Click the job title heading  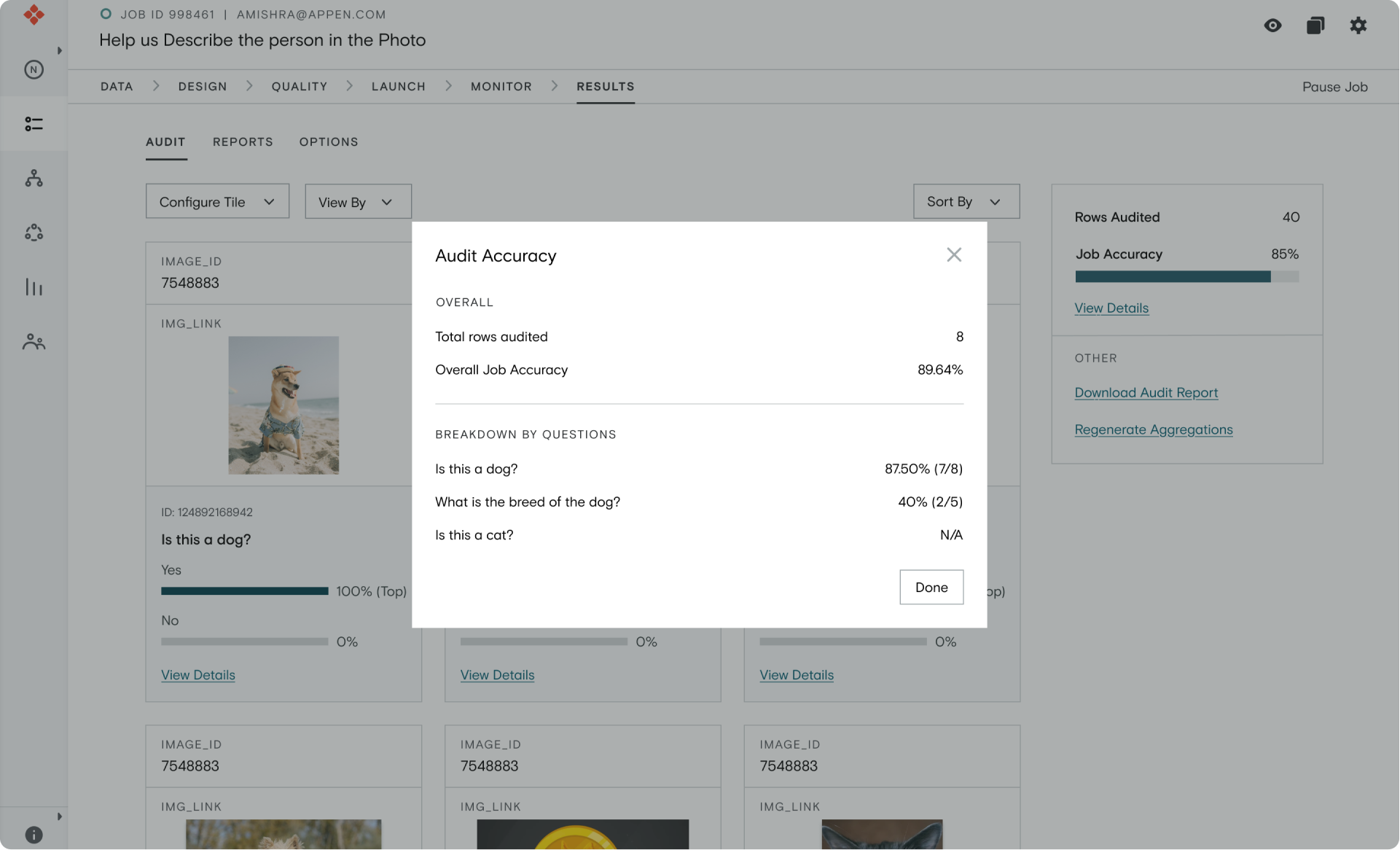(x=262, y=40)
